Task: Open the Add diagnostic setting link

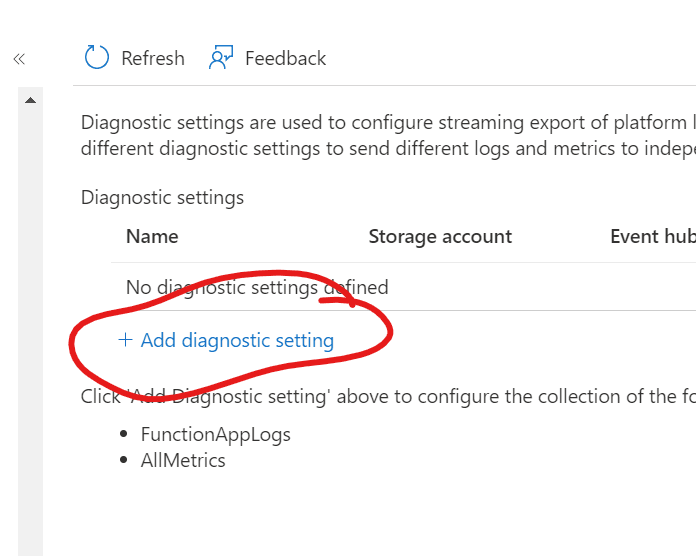Action: point(237,340)
